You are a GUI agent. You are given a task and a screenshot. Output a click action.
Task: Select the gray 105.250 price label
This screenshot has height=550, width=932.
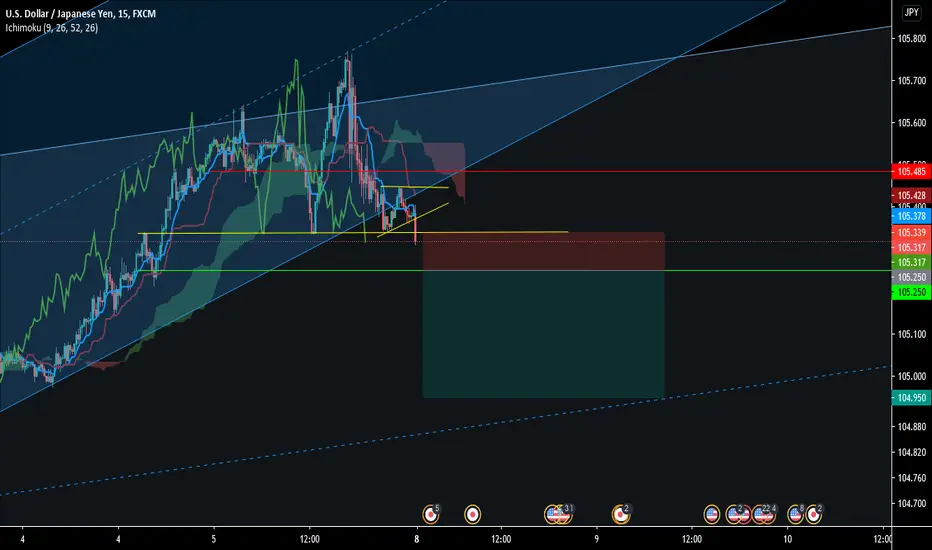pos(912,277)
